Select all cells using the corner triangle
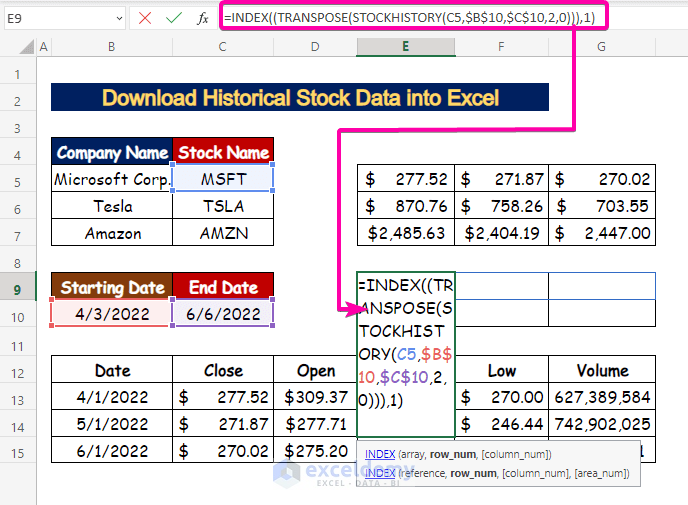688x505 pixels. 27,47
